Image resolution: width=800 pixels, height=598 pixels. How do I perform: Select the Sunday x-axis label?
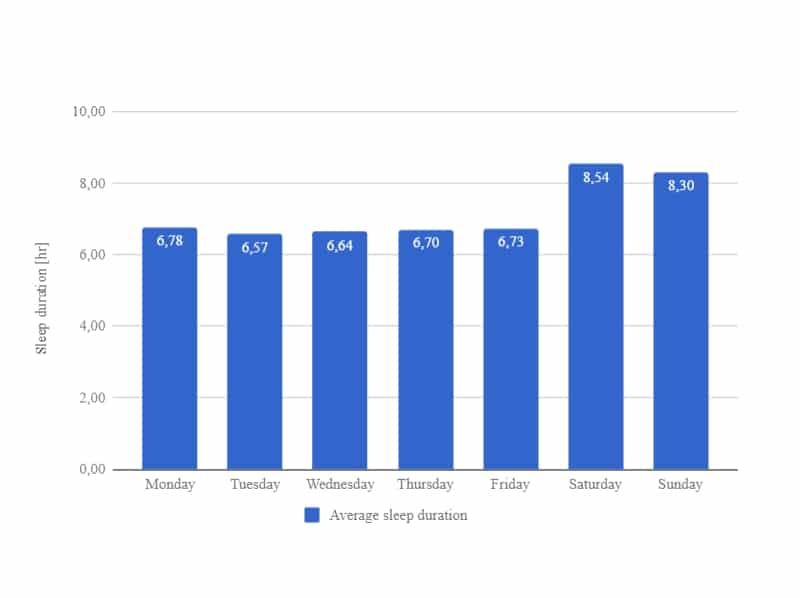pos(680,484)
